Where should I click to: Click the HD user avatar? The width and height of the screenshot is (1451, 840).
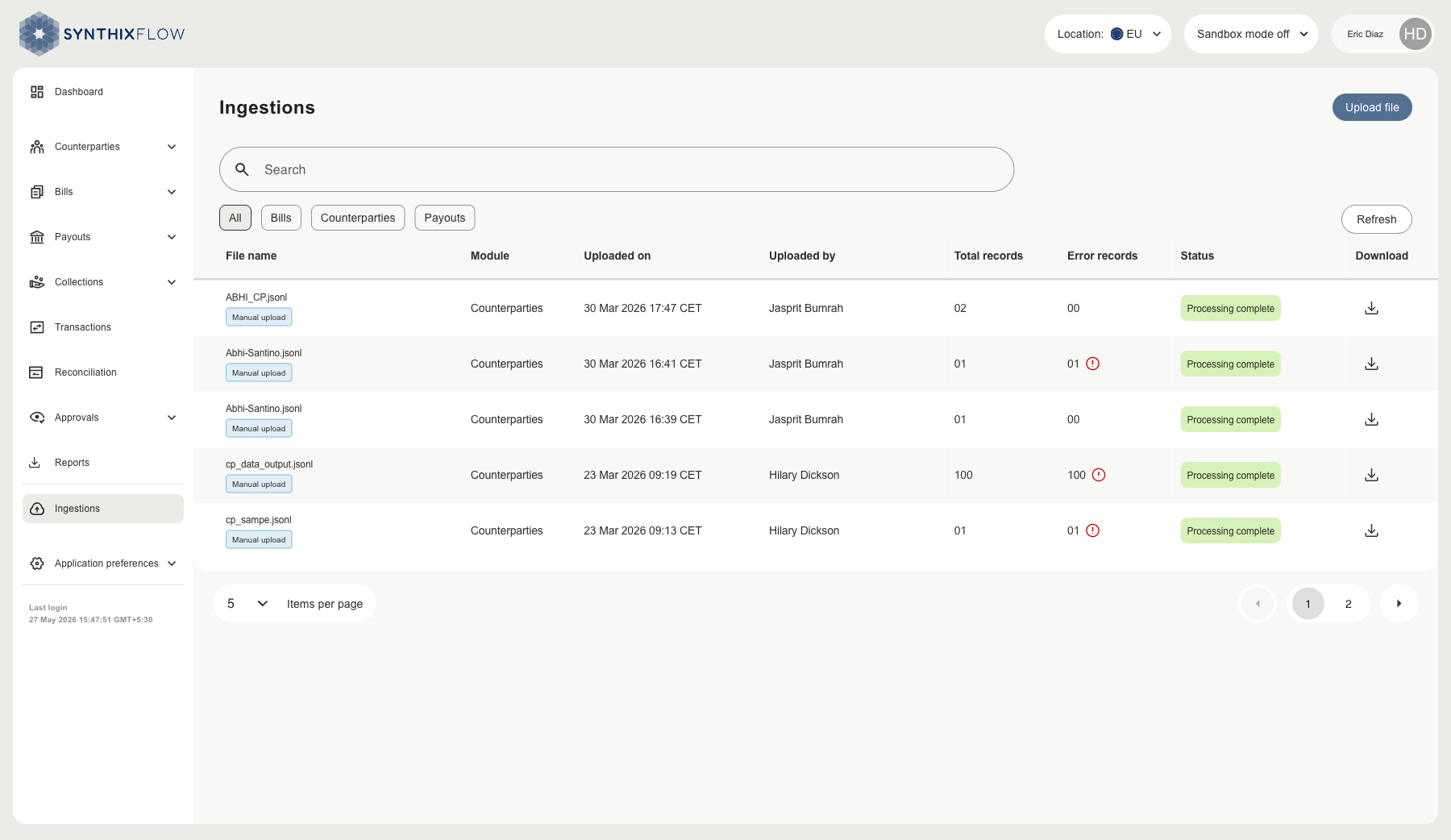(x=1416, y=34)
